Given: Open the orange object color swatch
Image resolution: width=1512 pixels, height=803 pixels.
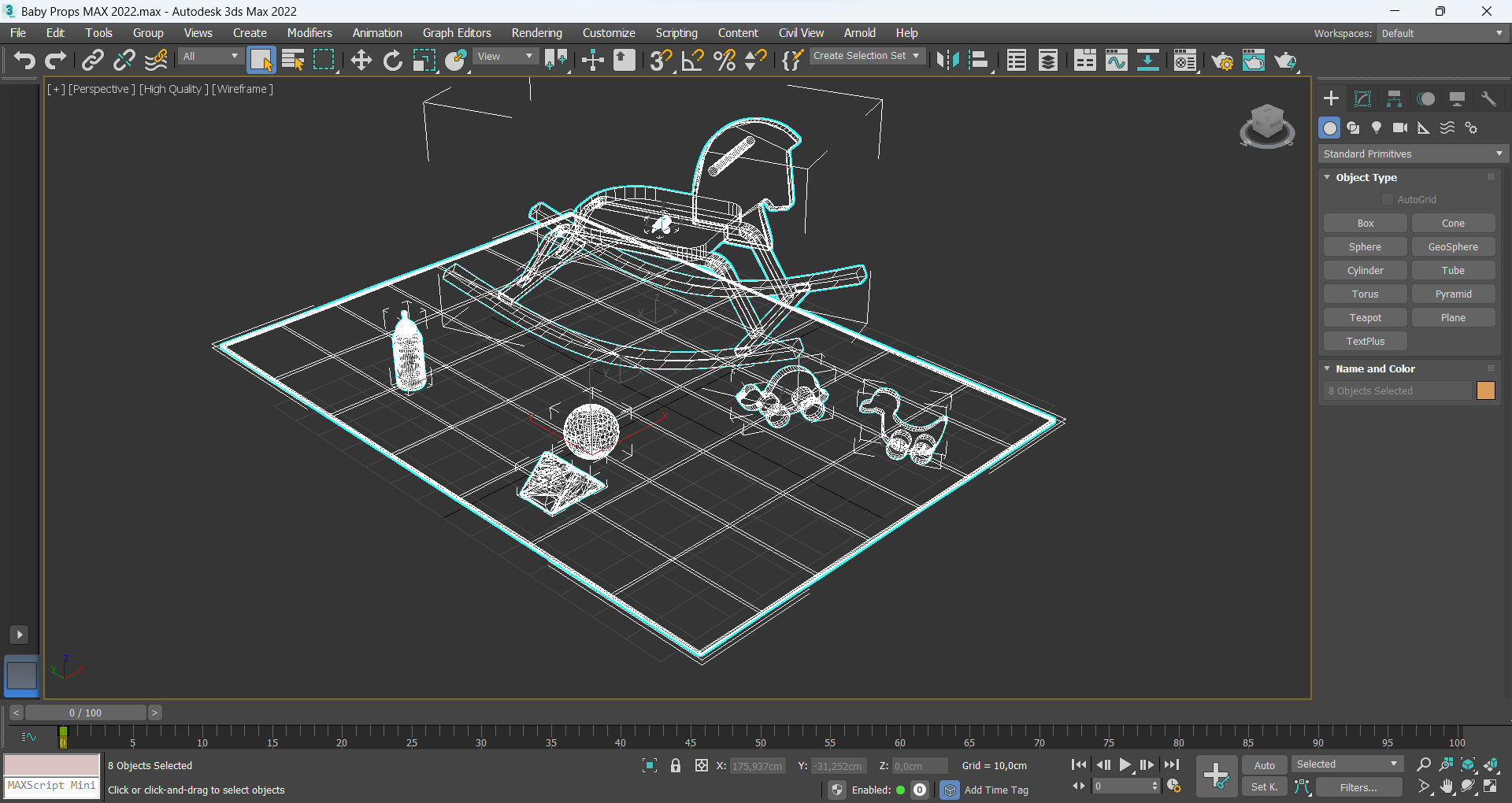Looking at the screenshot, I should pos(1486,391).
